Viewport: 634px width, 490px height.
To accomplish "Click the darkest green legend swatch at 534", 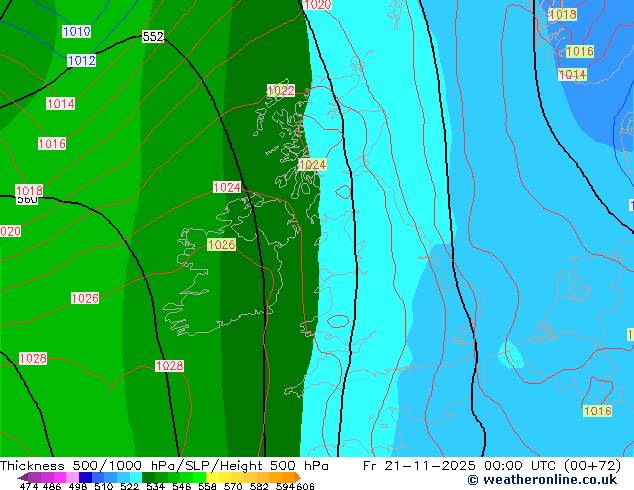I will pyautogui.click(x=149, y=477).
